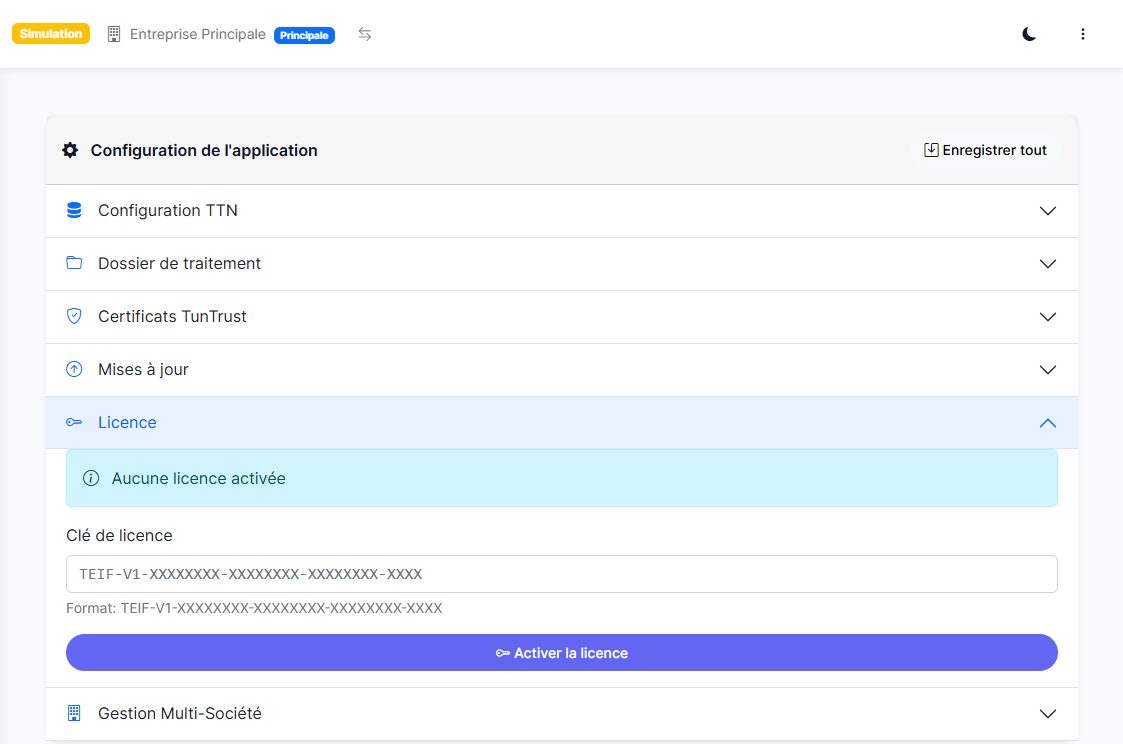Screen dimensions: 1123x744
Task: Click the gear icon in configuration header
Action: click(70, 150)
